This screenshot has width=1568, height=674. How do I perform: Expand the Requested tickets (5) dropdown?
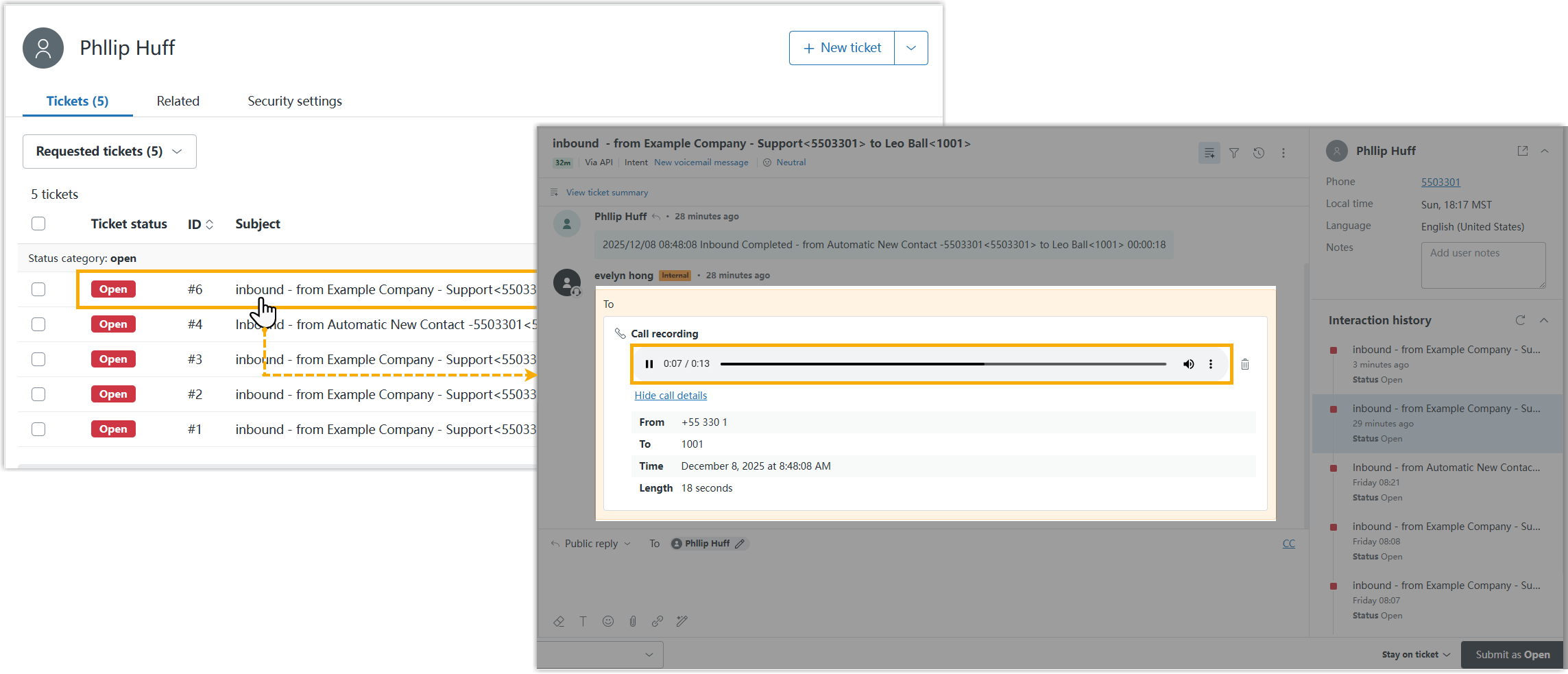(x=110, y=152)
